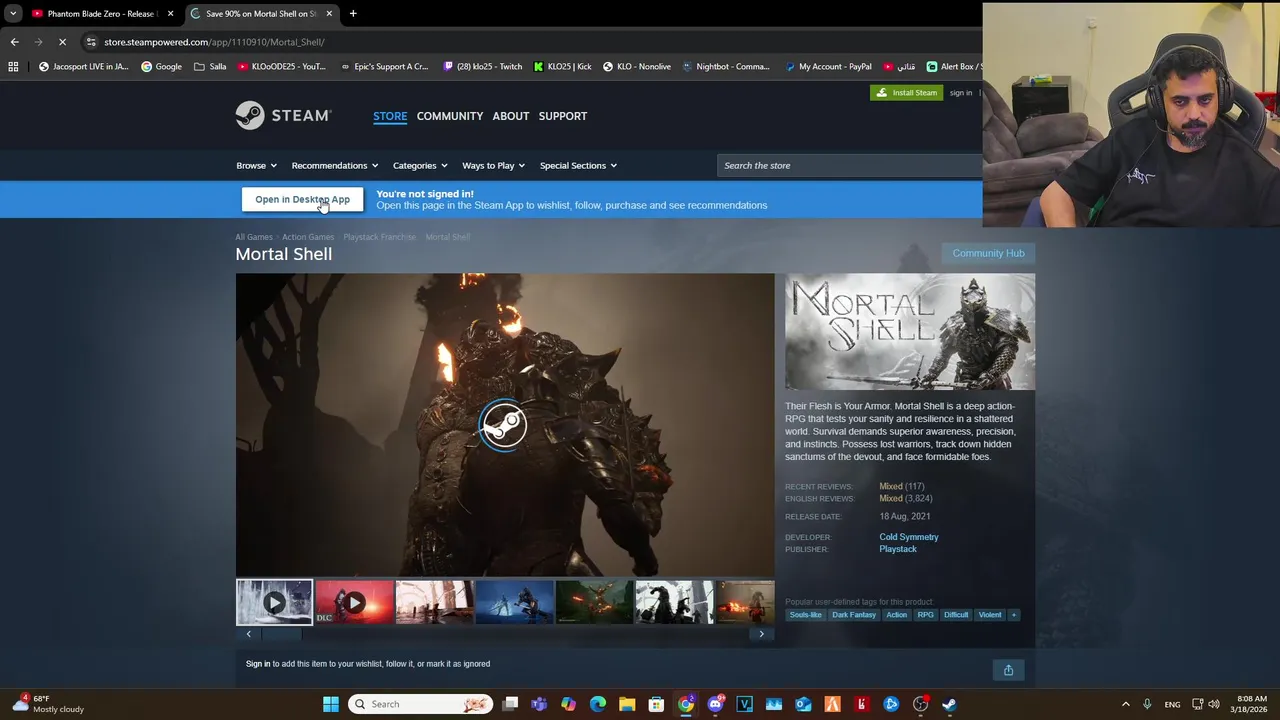This screenshot has height=720, width=1280.
Task: Open the KLO Nonolive bookmark
Action: click(x=636, y=67)
